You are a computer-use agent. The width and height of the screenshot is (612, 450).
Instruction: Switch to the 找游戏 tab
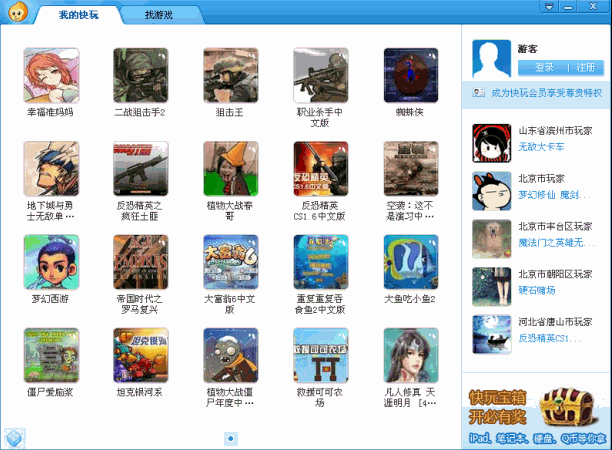(x=159, y=15)
